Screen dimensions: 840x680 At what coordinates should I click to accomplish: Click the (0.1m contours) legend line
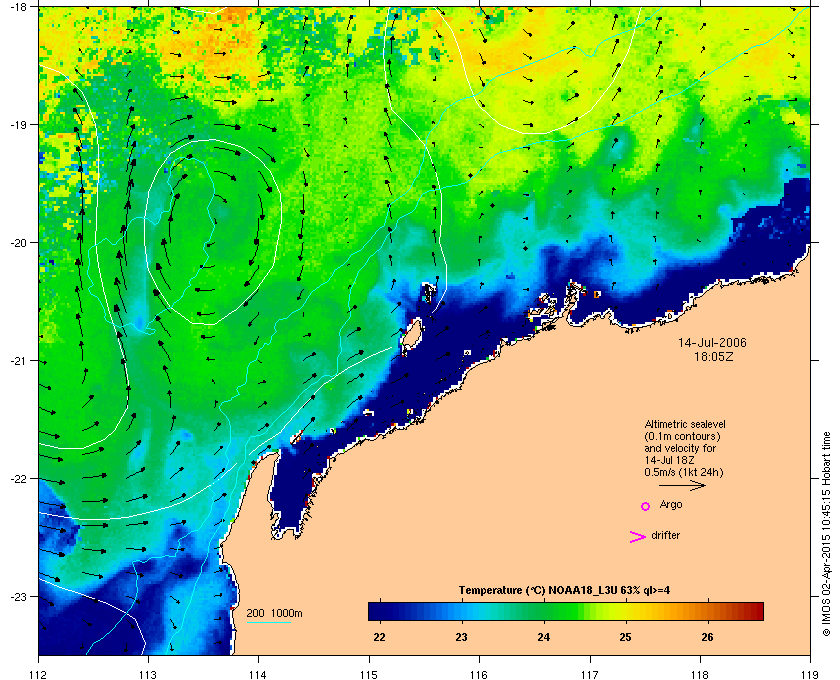pyautogui.click(x=682, y=436)
